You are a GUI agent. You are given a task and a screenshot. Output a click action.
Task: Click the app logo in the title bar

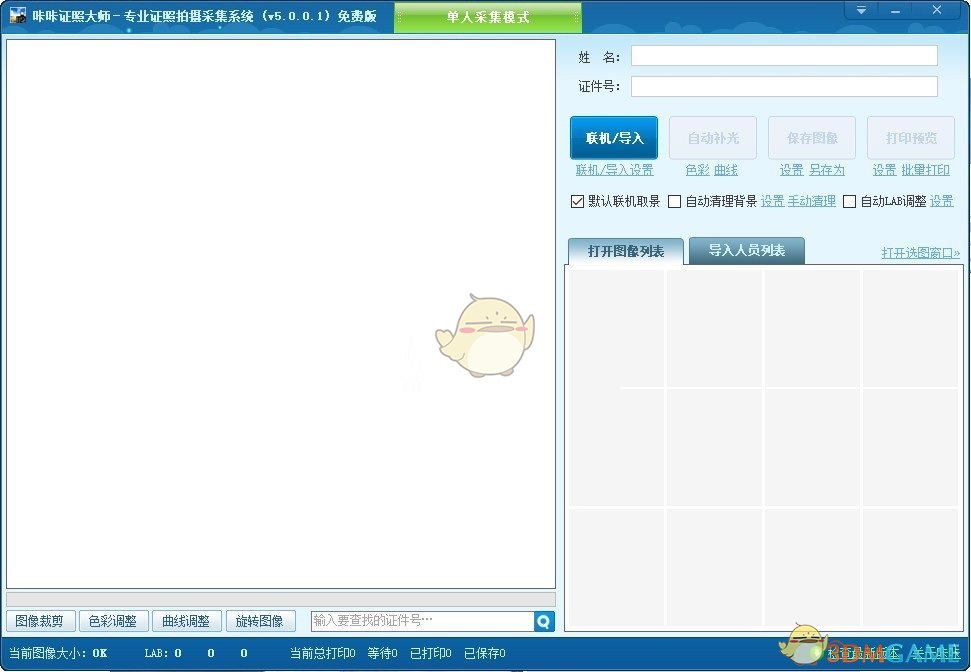coord(16,16)
